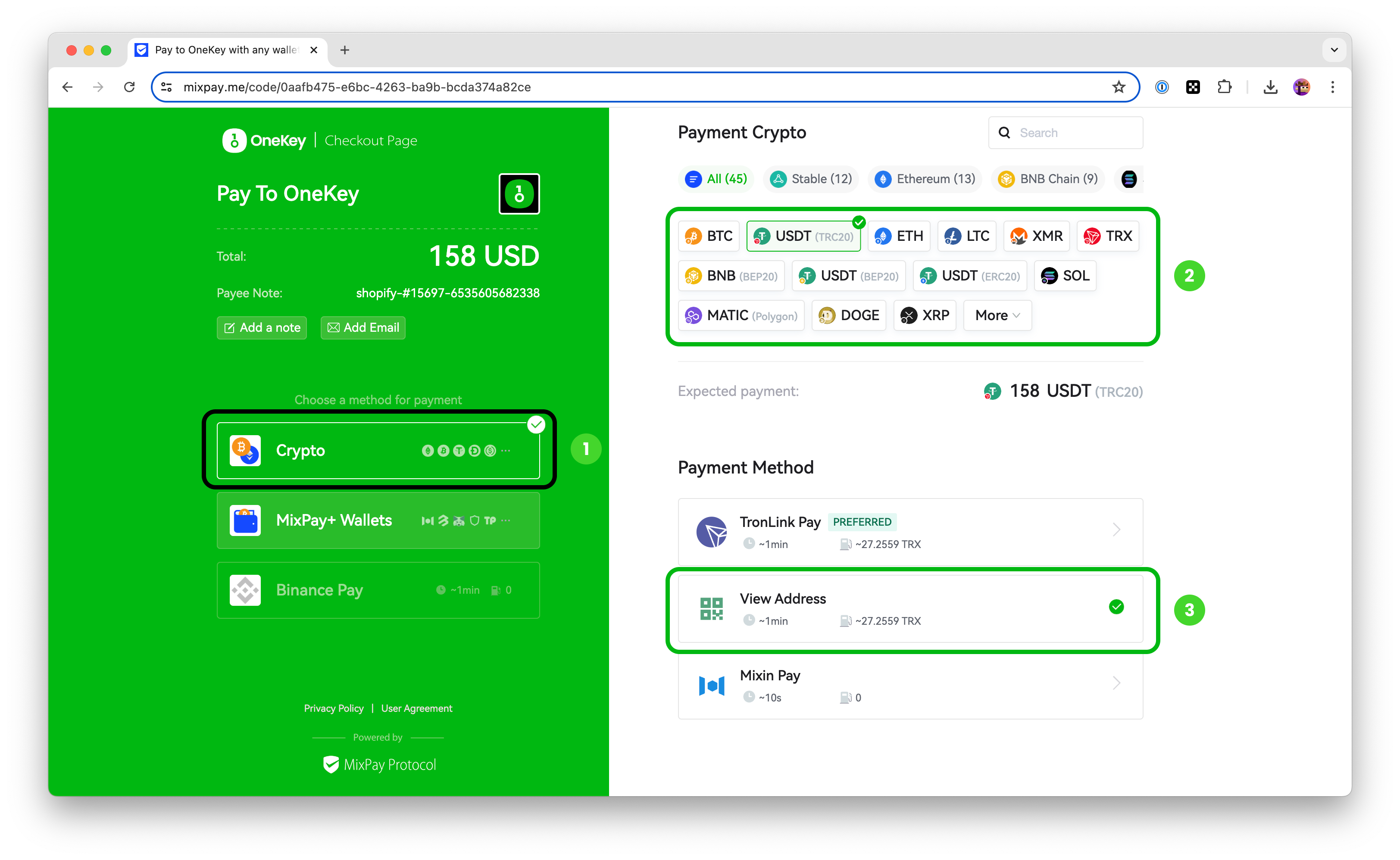
Task: Reload the current page
Action: (130, 87)
